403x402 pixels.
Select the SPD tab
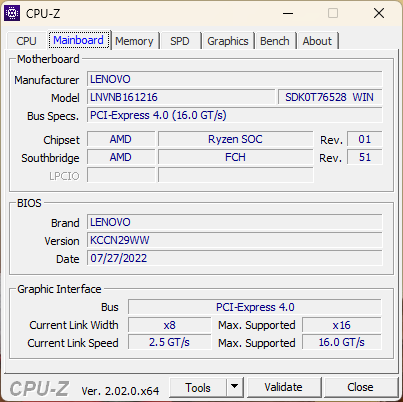(x=180, y=41)
